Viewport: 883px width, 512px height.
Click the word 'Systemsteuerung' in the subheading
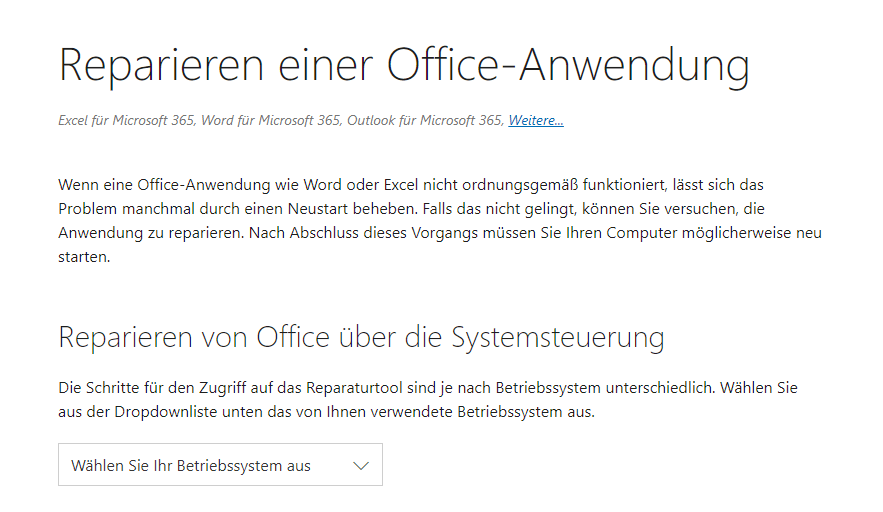click(558, 338)
